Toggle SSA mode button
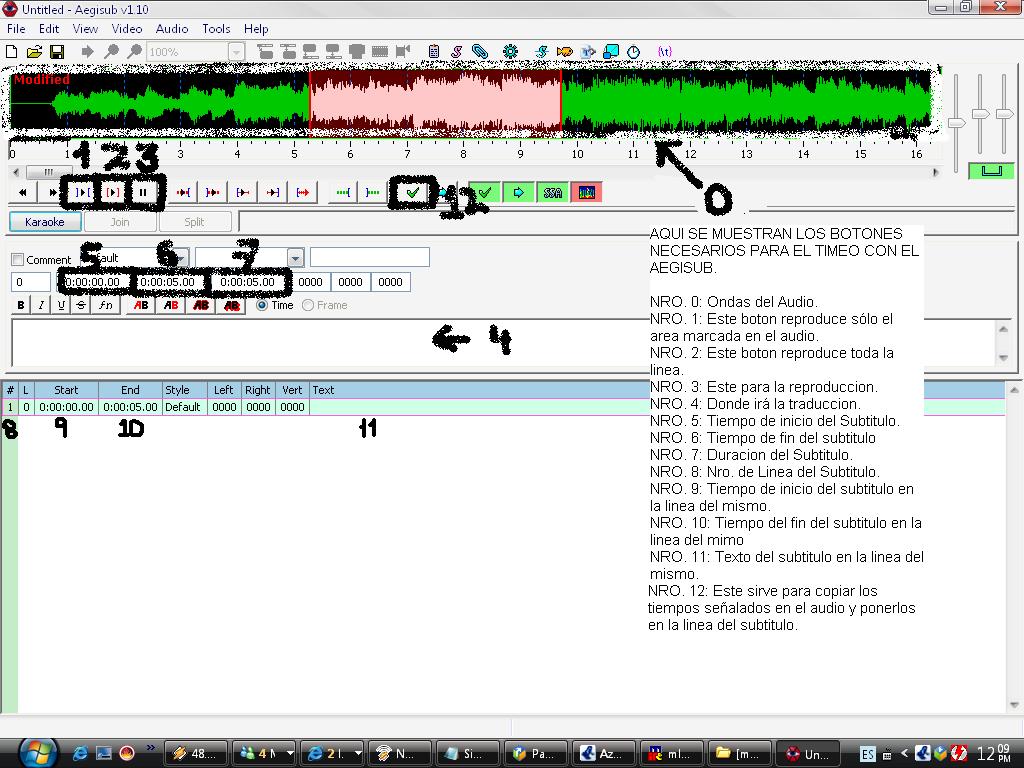The width and height of the screenshot is (1024, 768). pos(552,193)
